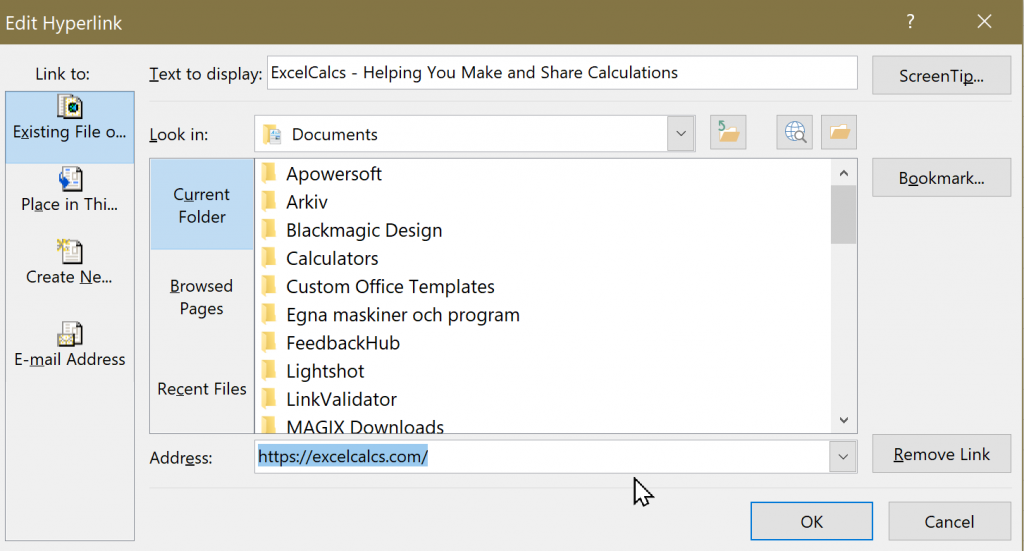Go up one folder level
The image size is (1024, 551).
[728, 133]
